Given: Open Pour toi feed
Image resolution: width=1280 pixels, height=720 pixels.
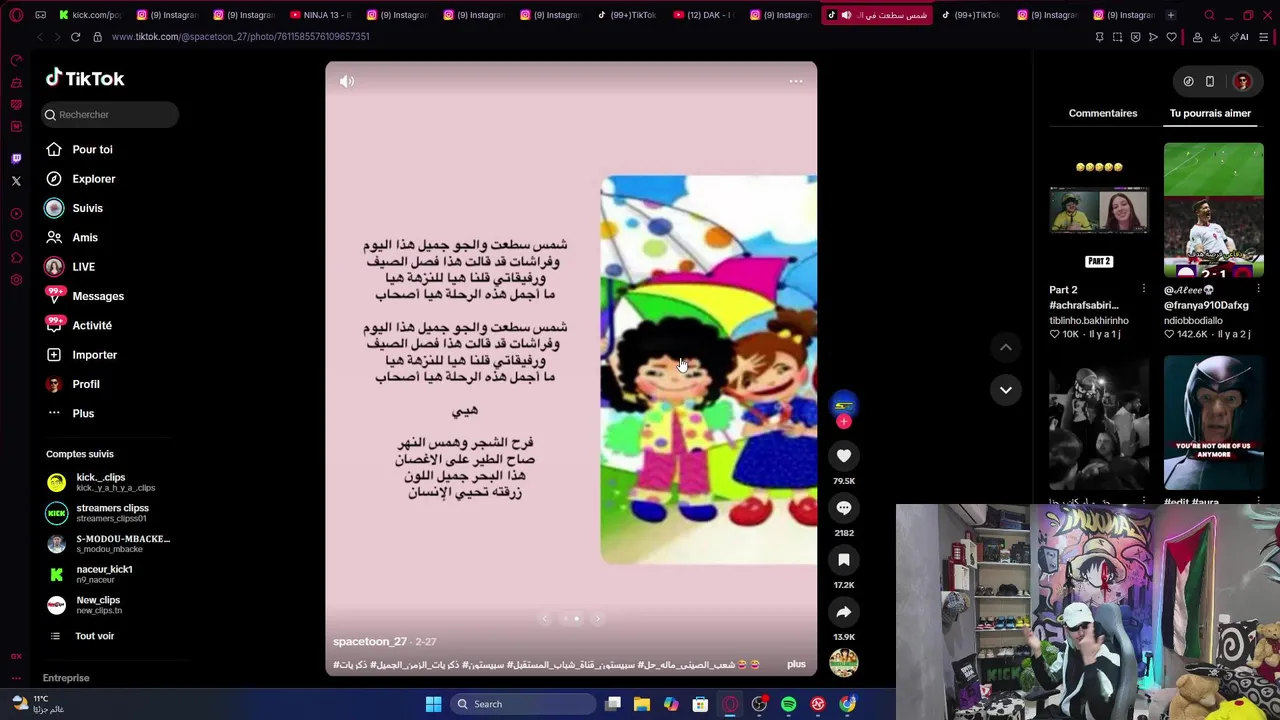Looking at the screenshot, I should point(92,149).
